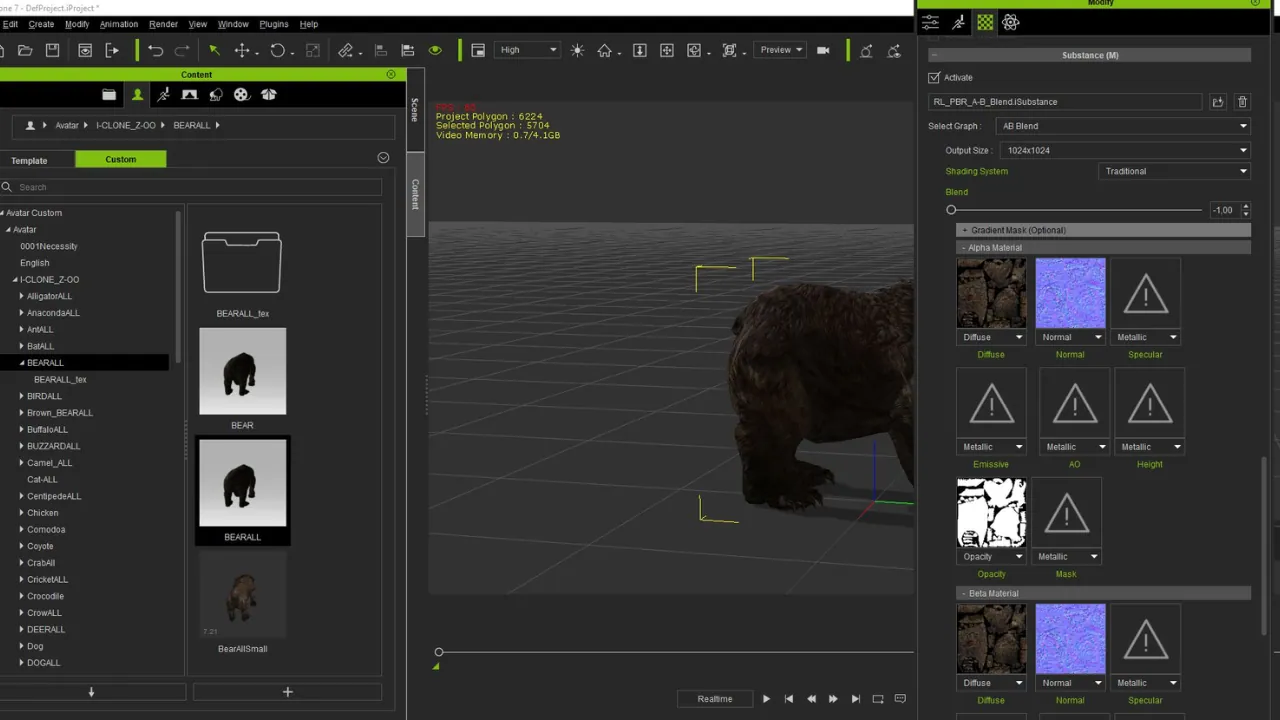
Task: Open the Quality dropdown set to High
Action: click(526, 50)
